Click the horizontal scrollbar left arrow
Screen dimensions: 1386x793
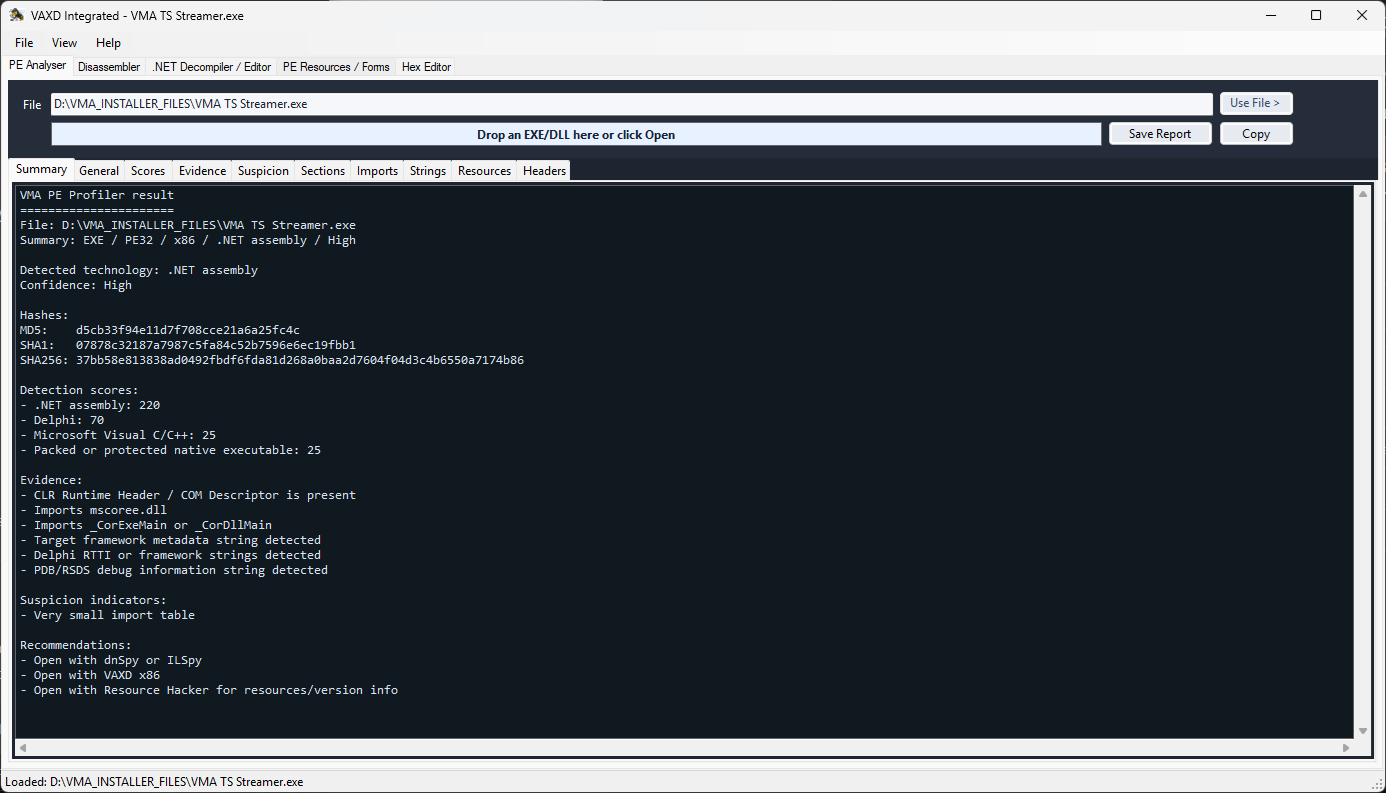22,748
